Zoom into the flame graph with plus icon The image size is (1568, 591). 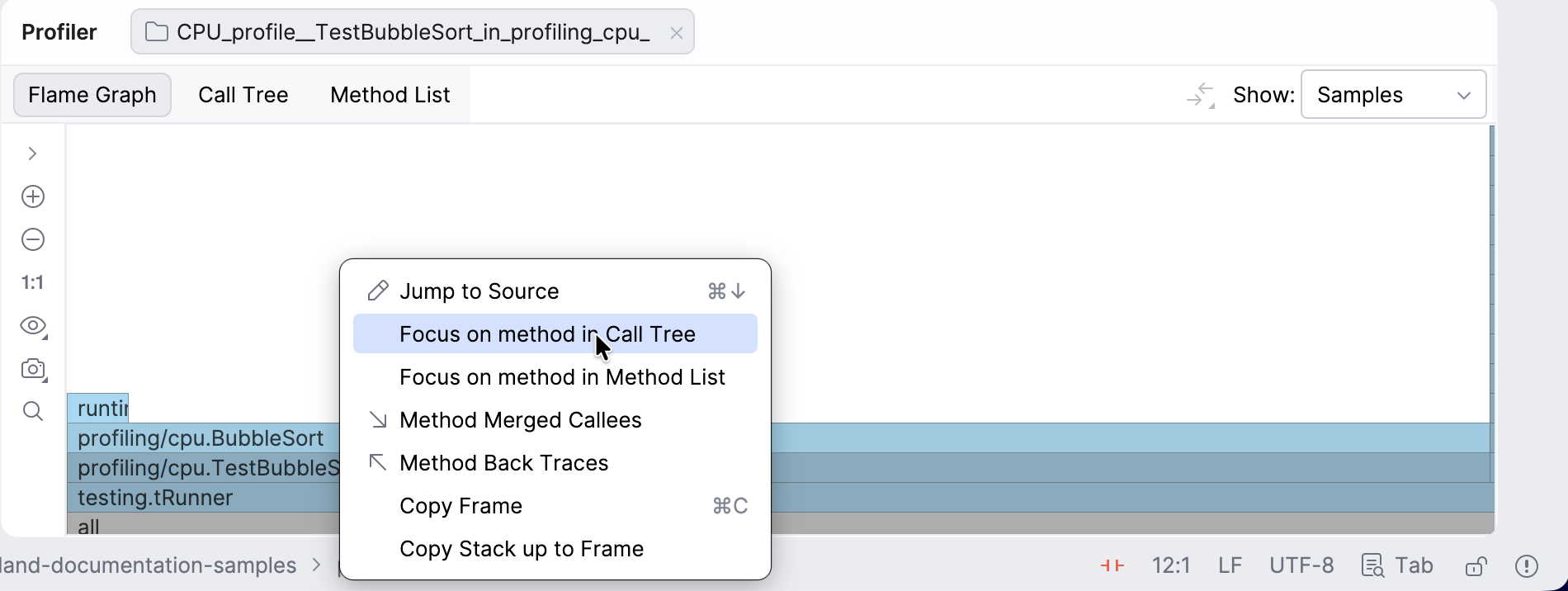32,196
